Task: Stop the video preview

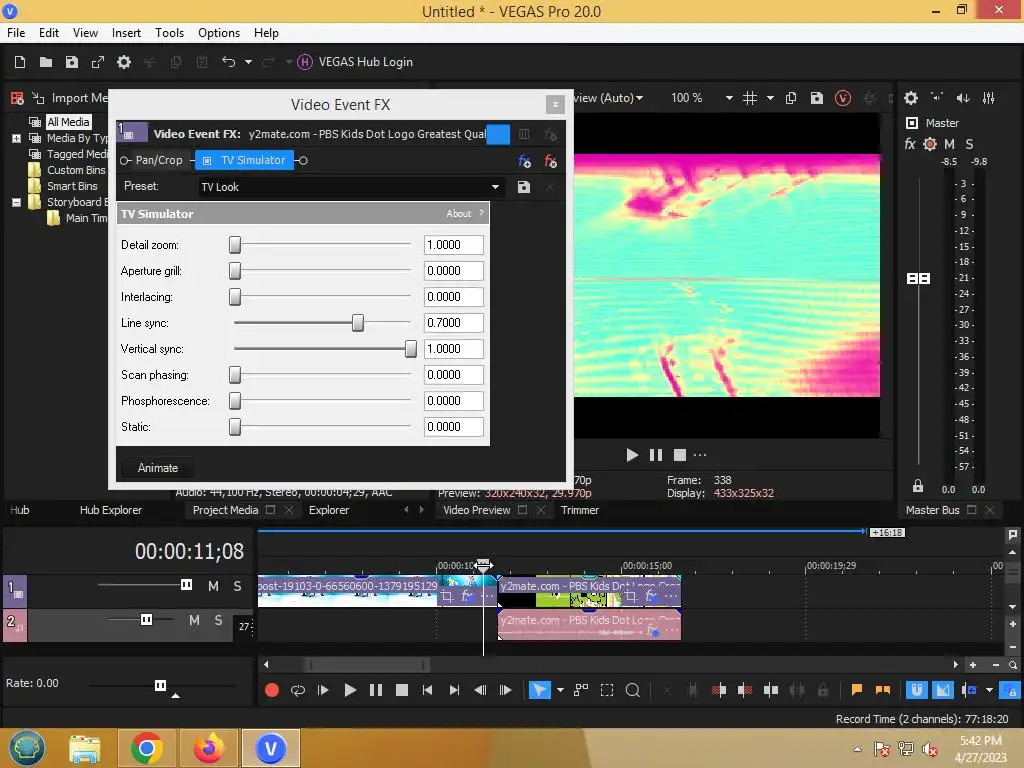Action: click(680, 455)
